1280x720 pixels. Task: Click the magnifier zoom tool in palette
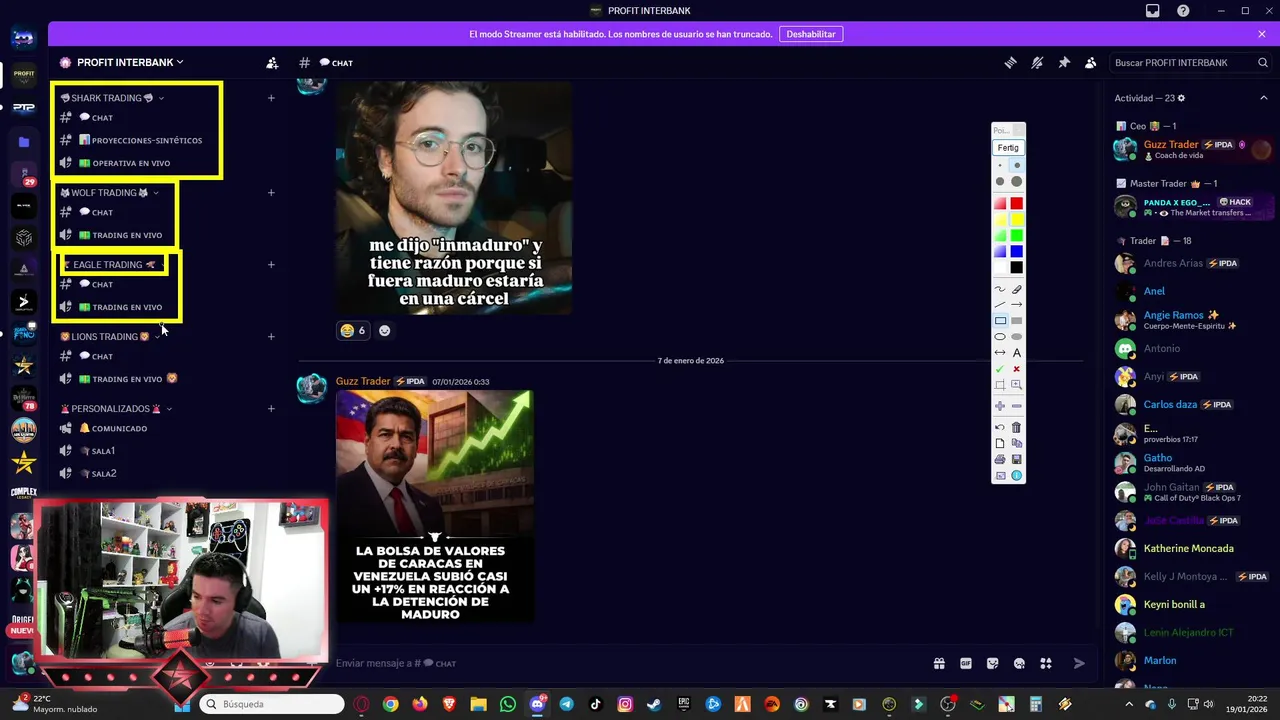click(x=1017, y=385)
